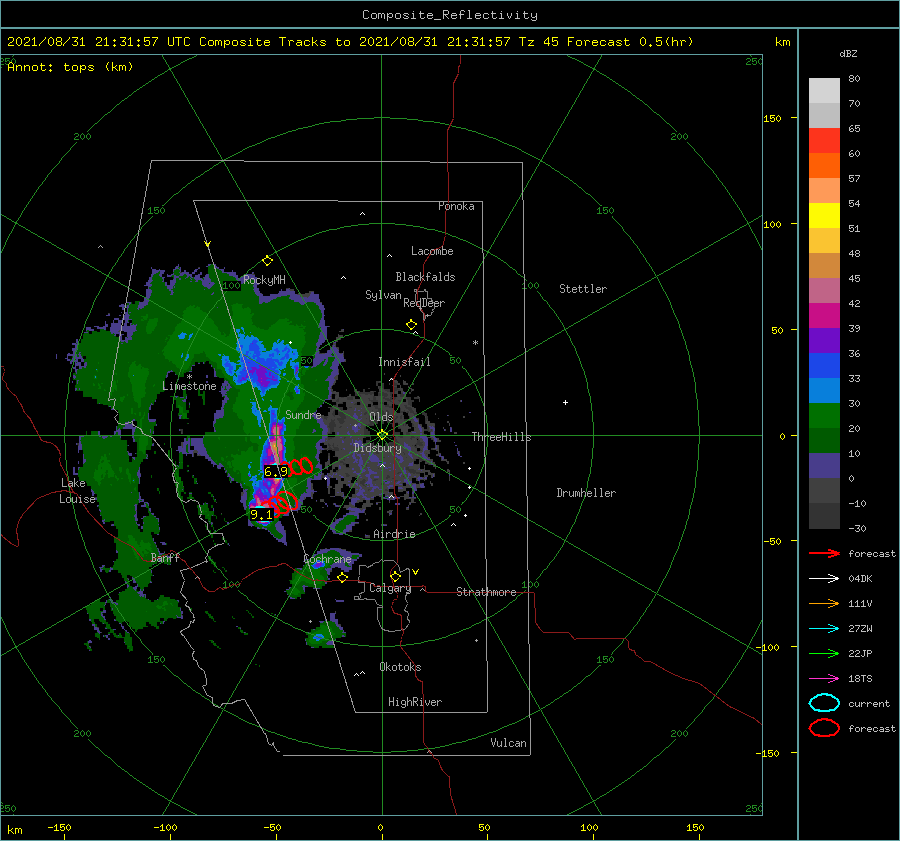Viewport: 900px width, 841px height.
Task: Select the 6.9 storm top label
Action: pyautogui.click(x=276, y=471)
